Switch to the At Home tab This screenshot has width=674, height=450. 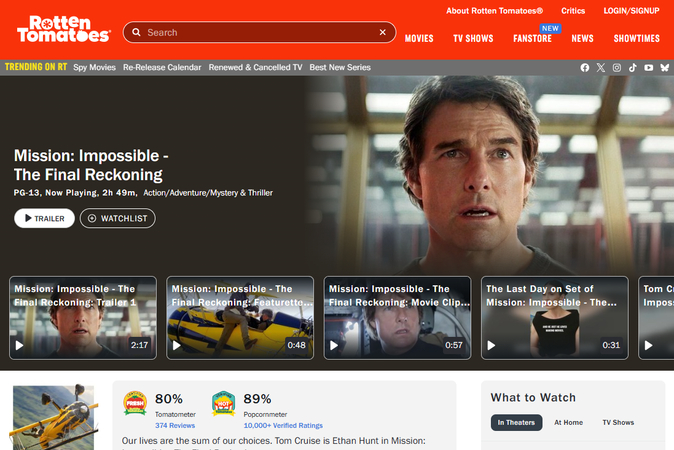click(568, 422)
